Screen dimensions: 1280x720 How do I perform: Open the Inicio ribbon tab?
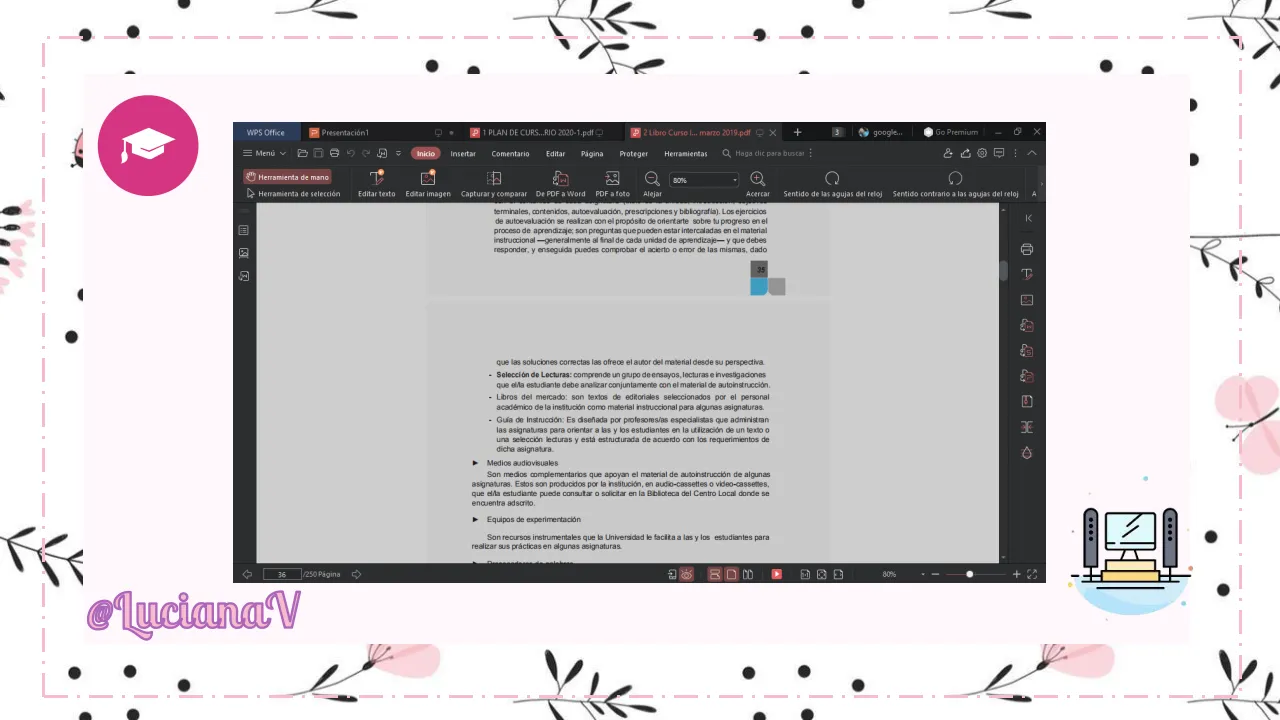coord(426,153)
